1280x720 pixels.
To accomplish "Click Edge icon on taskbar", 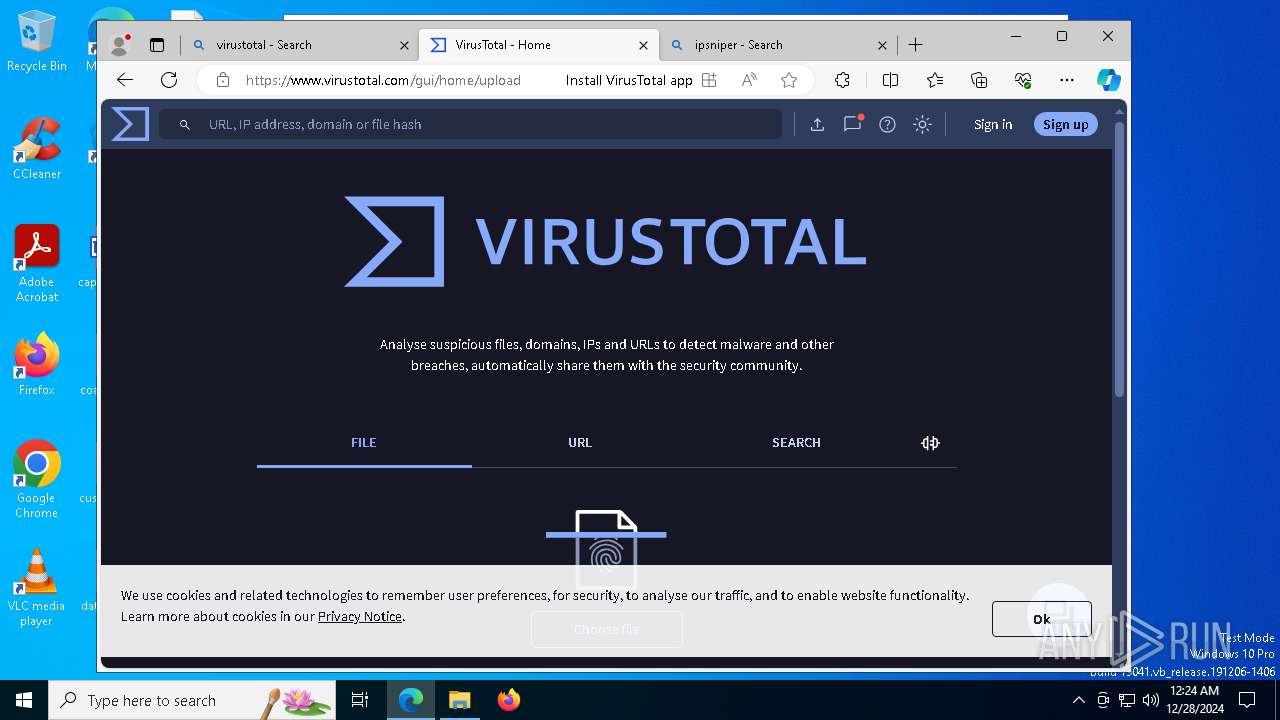I will (411, 700).
